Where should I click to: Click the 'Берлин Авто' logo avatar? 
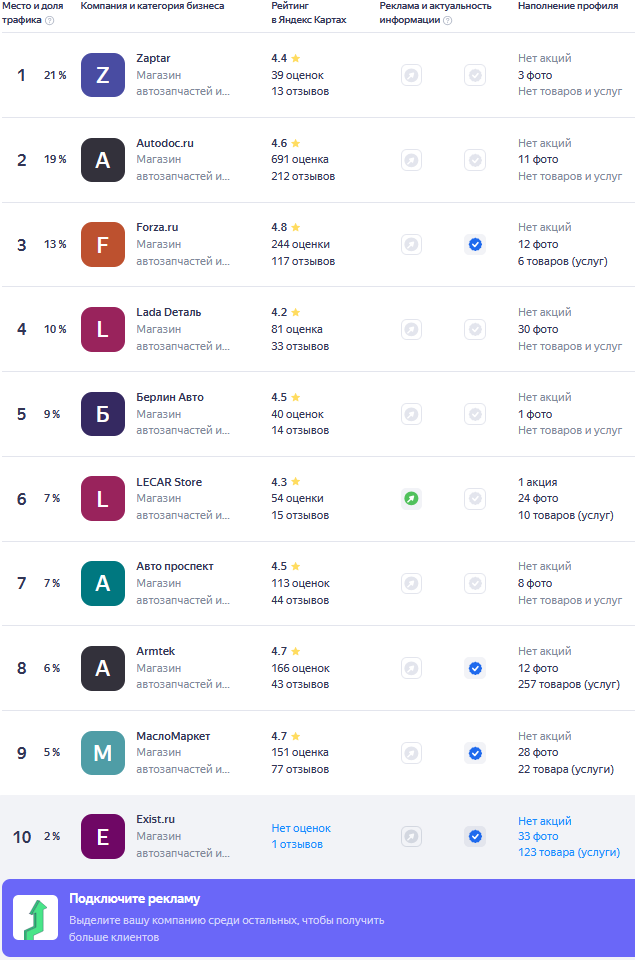103,414
